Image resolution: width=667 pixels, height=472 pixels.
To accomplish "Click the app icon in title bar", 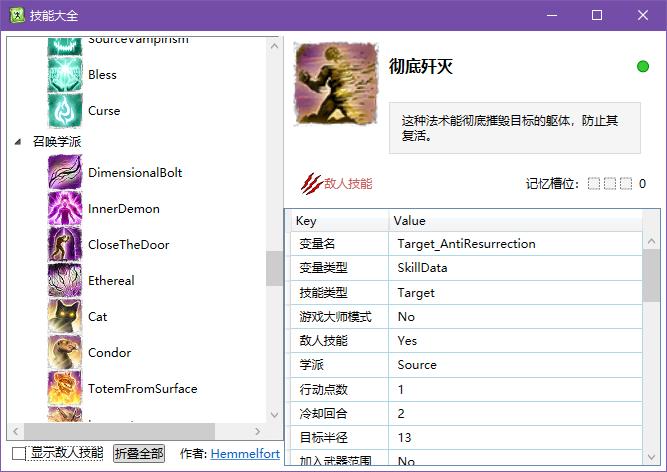I will [x=17, y=15].
